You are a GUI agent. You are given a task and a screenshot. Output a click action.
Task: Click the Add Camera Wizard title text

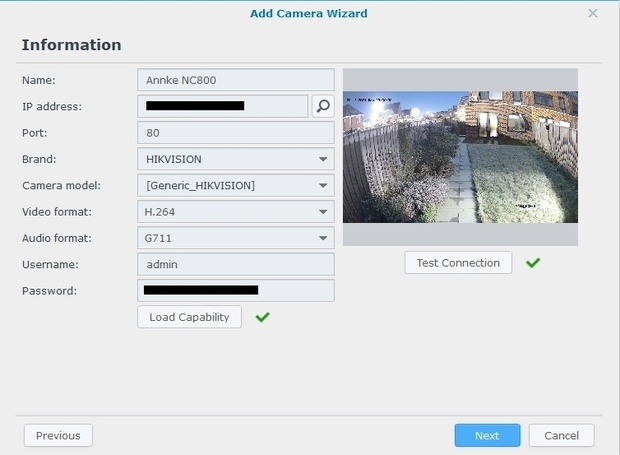tap(308, 14)
